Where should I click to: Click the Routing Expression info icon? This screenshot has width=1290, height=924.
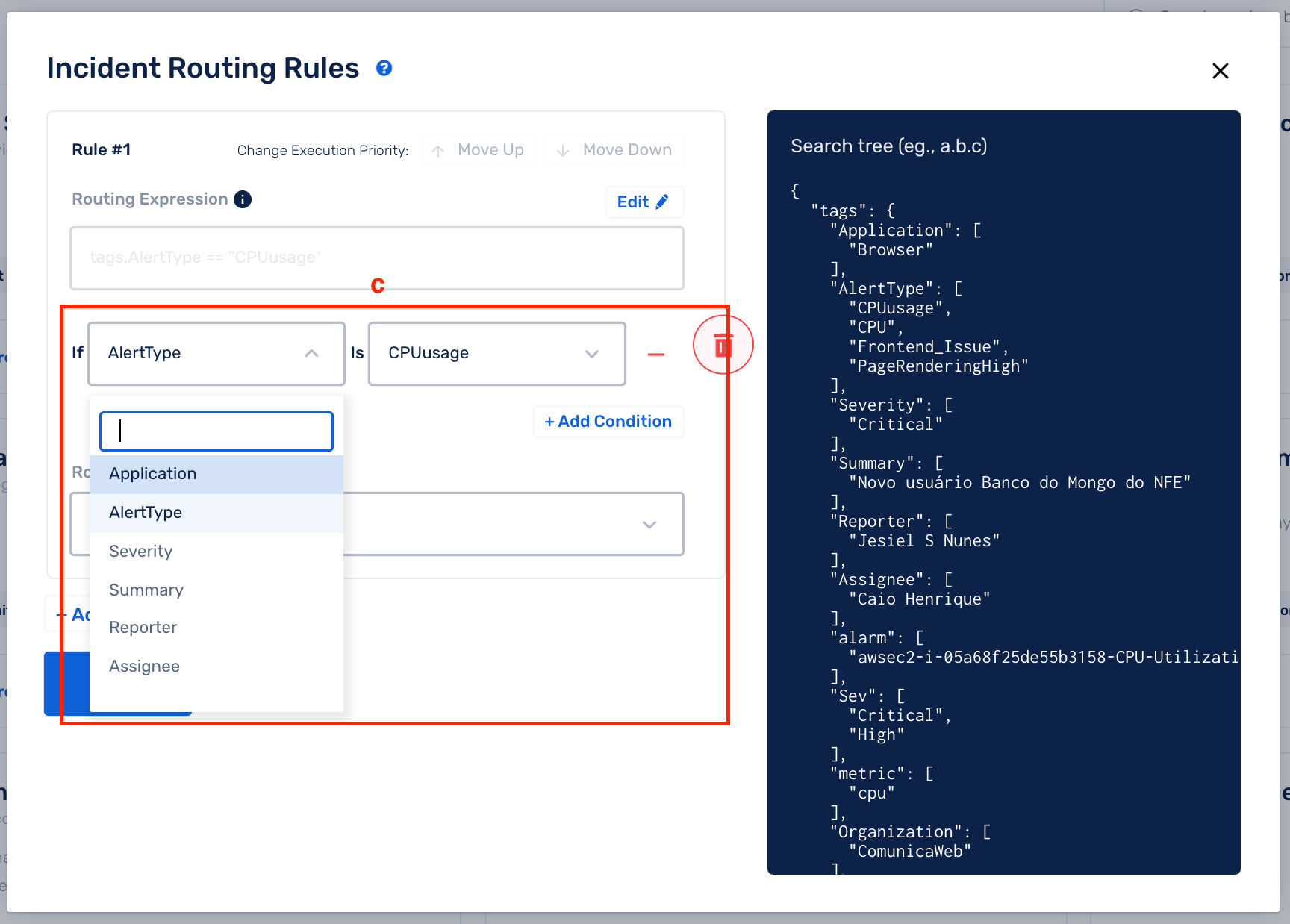(x=243, y=199)
